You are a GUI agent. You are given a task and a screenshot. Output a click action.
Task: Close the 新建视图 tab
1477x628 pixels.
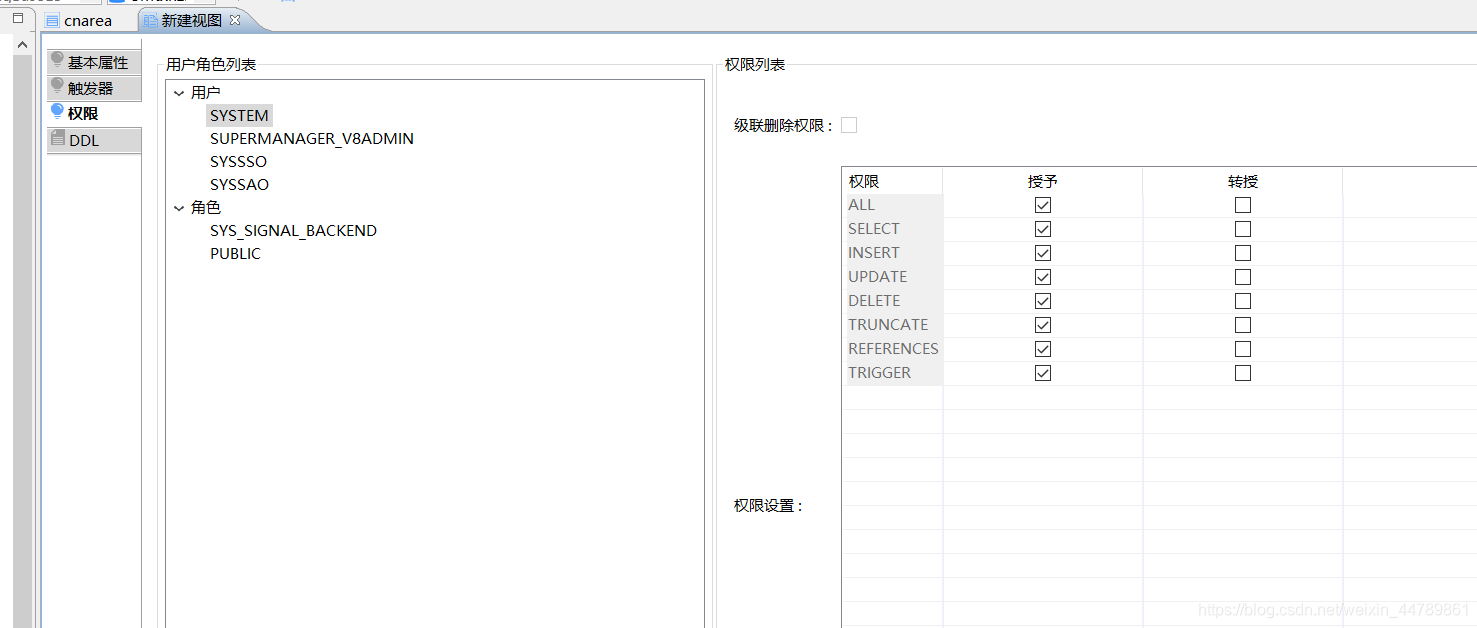click(x=235, y=20)
